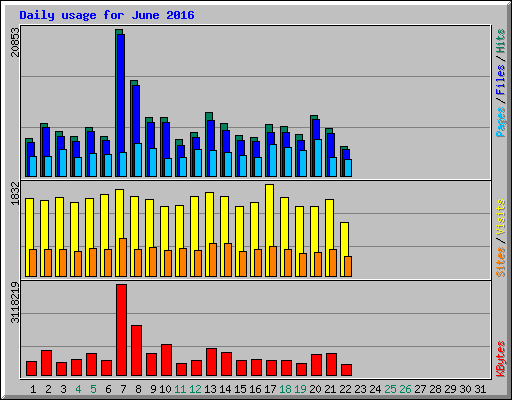The height and width of the screenshot is (400, 512).
Task: Select the tall blue Files bar for day 7
Action: pos(121,93)
